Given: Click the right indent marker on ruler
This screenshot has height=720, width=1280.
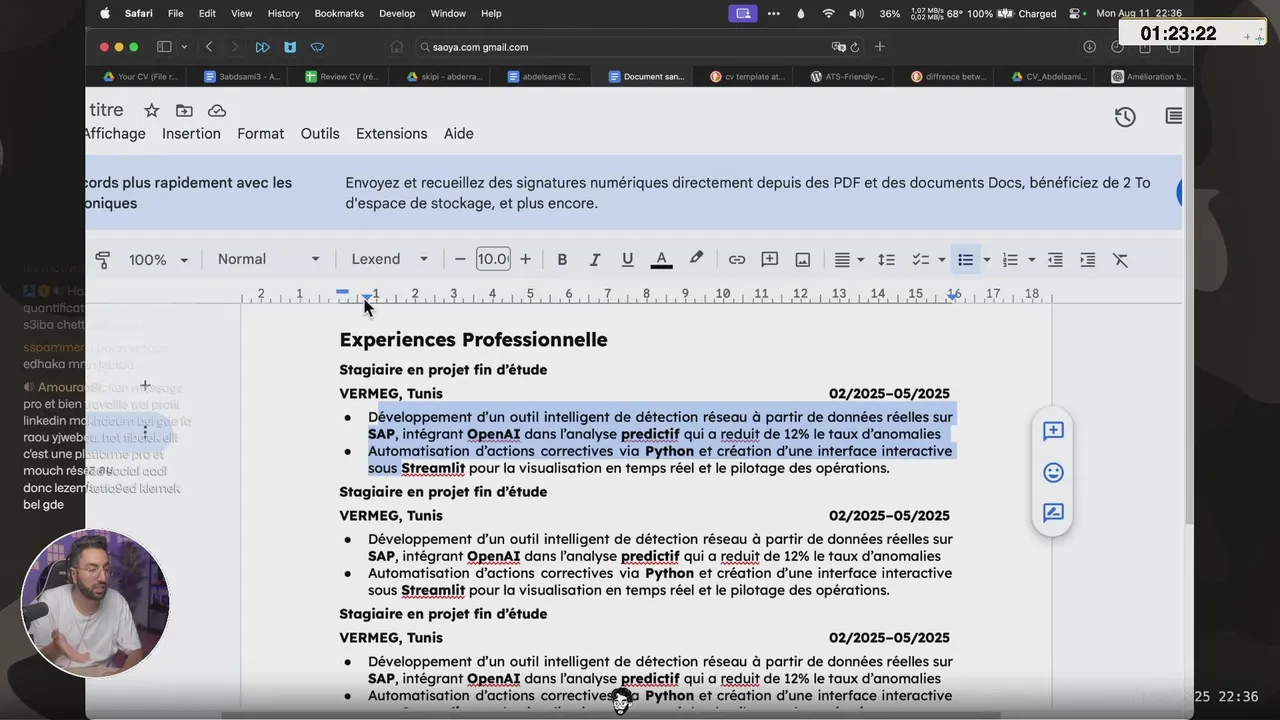Looking at the screenshot, I should point(951,296).
